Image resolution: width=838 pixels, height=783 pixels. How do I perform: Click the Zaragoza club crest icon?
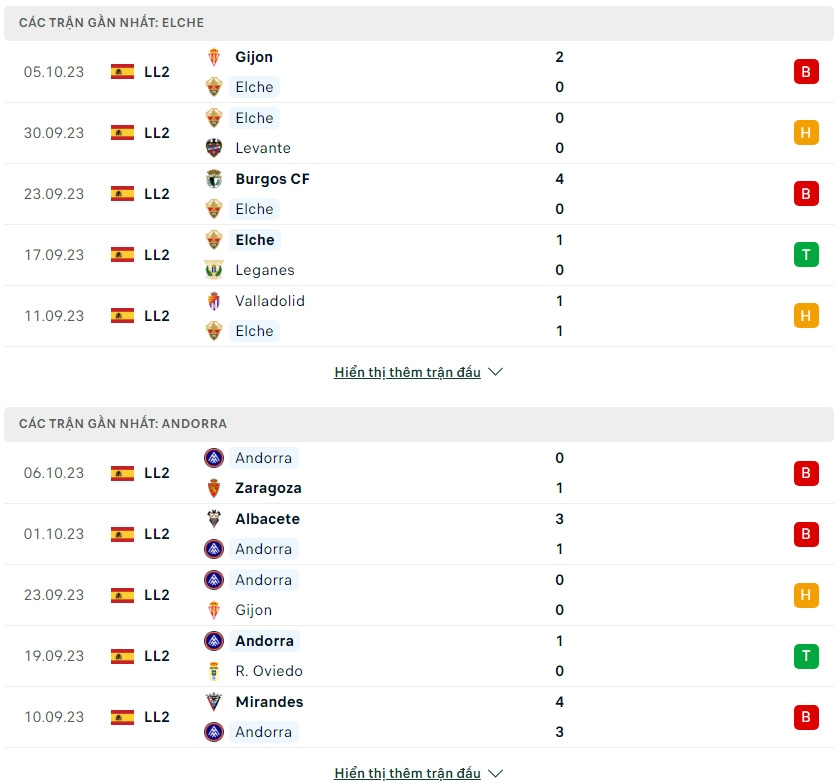click(x=214, y=488)
